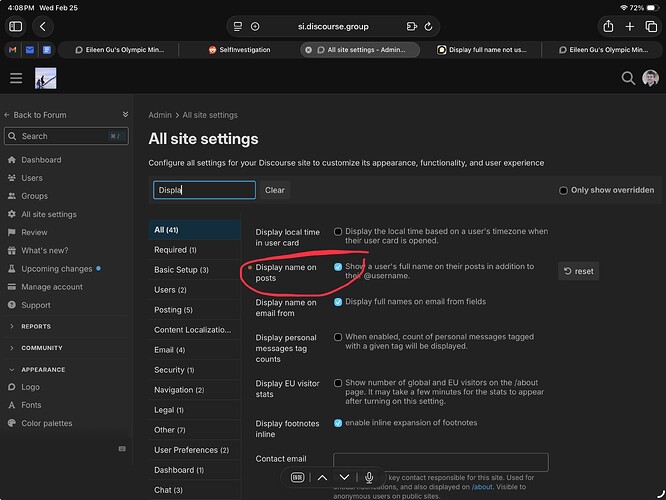Go back with the browser back arrow
This screenshot has height=500, width=666.
click(42, 26)
